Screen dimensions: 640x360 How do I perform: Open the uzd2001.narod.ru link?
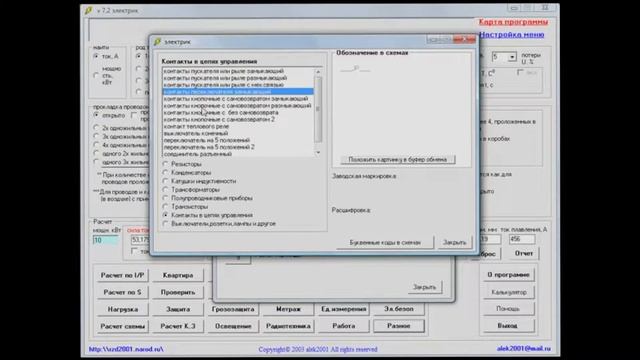click(x=126, y=349)
